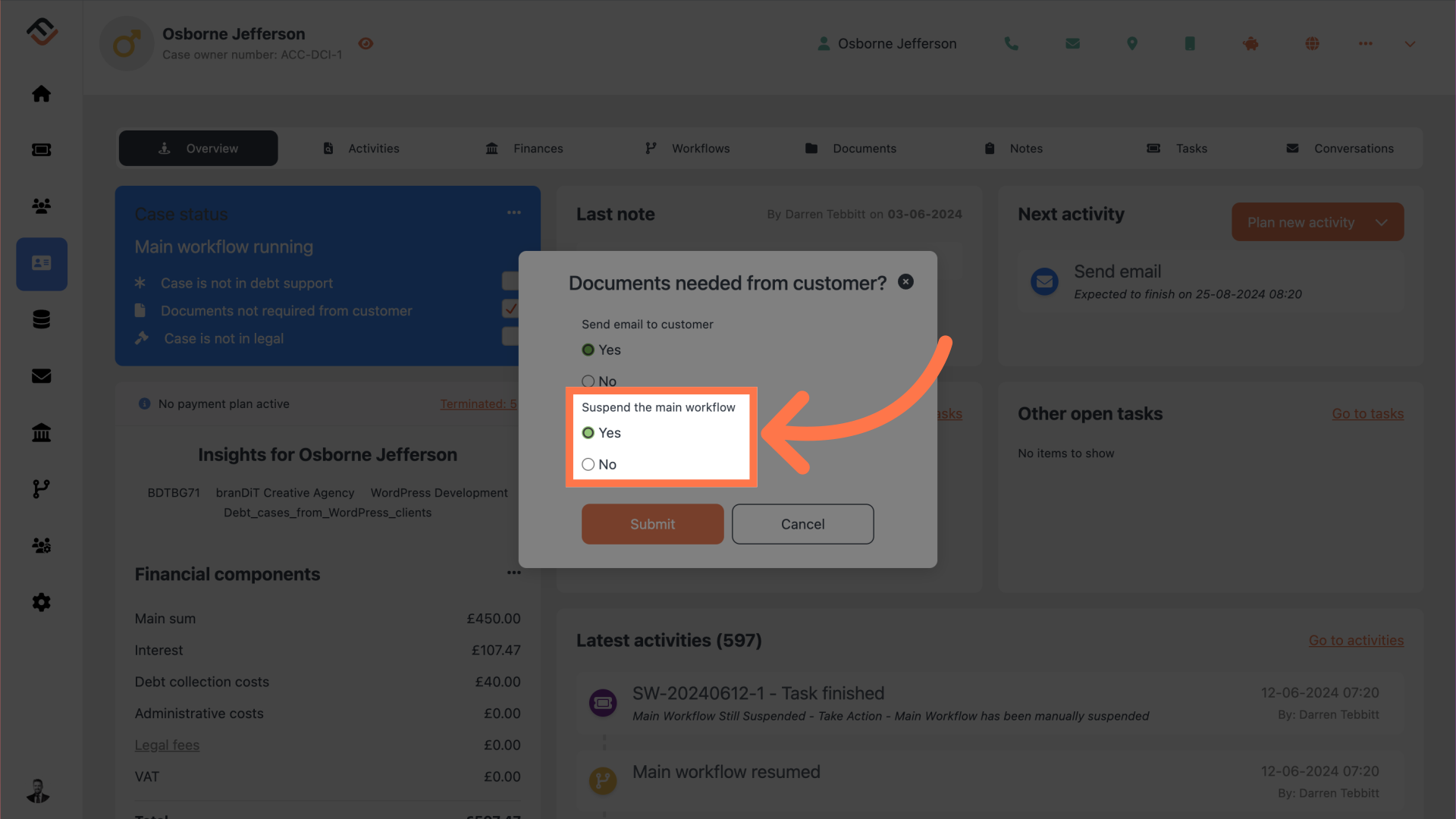Select 'No' for send email to customer

click(x=588, y=380)
